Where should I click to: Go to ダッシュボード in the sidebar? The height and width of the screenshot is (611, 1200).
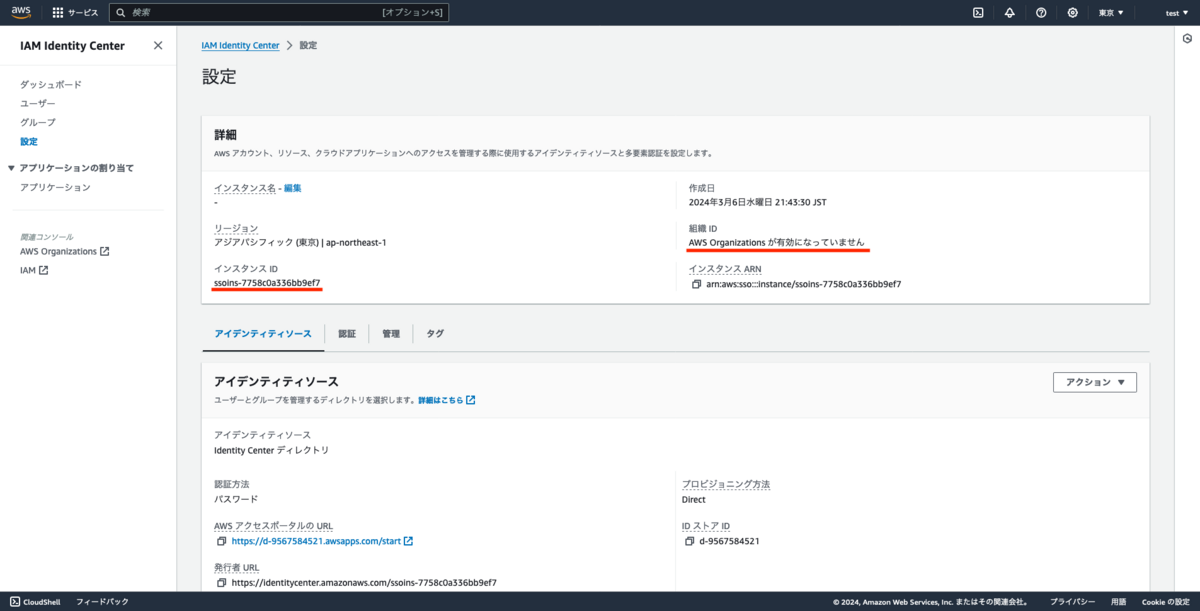pos(51,85)
